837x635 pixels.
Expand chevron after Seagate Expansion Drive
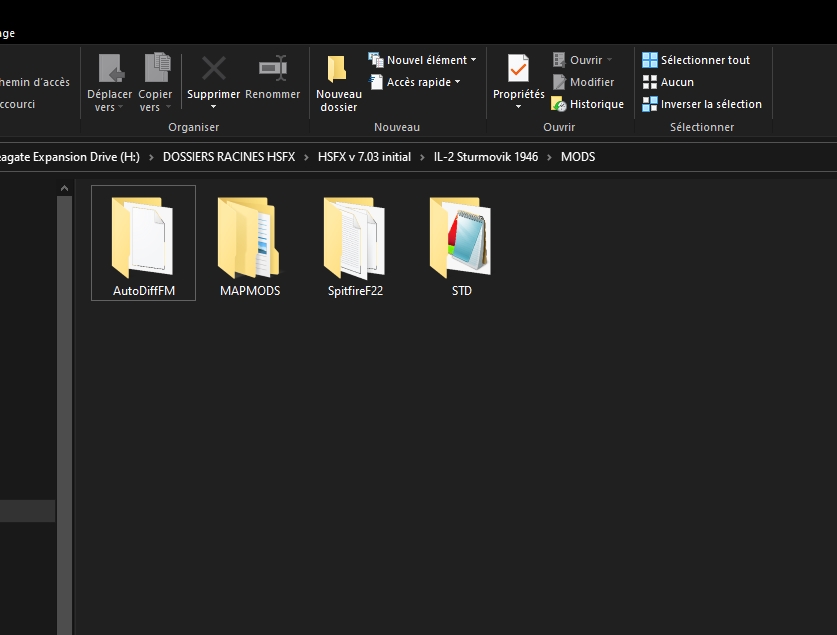point(151,157)
